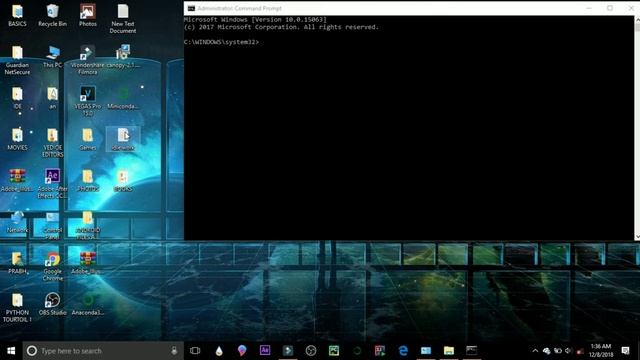
Task: Click the Command Prompt scrollbar up arrow
Action: click(x=637, y=19)
